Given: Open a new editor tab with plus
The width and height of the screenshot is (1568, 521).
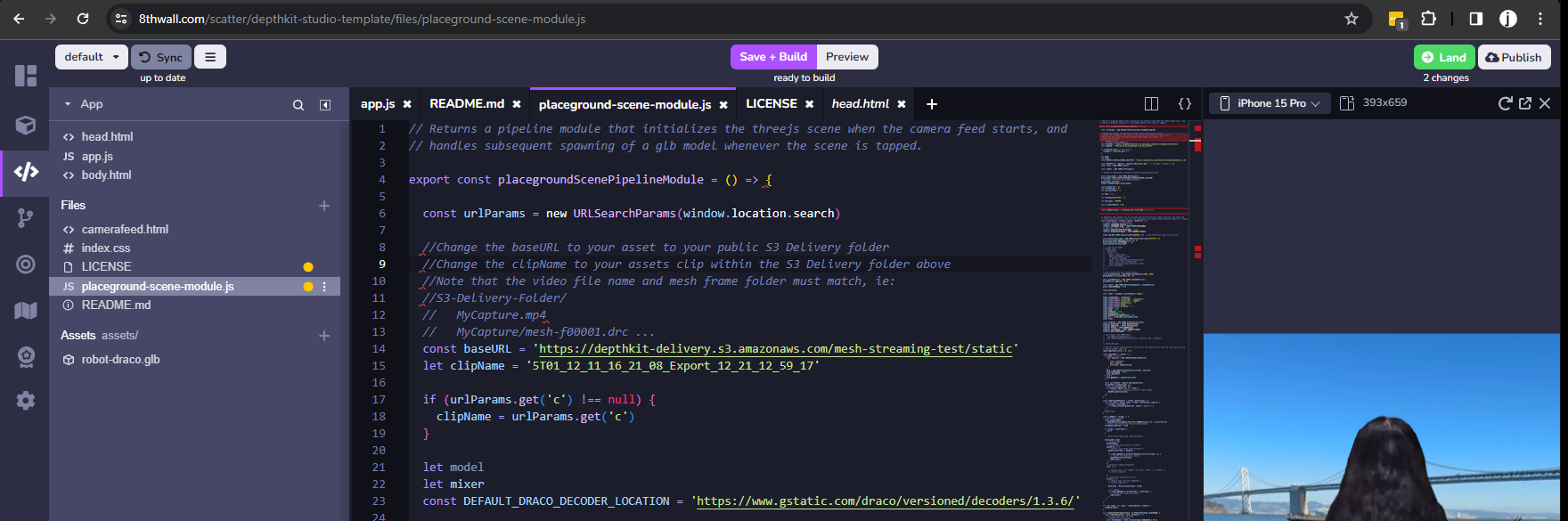Looking at the screenshot, I should (932, 104).
